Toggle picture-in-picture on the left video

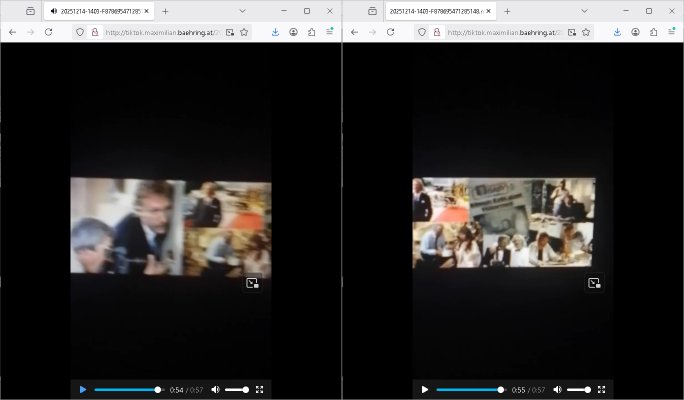tap(253, 283)
